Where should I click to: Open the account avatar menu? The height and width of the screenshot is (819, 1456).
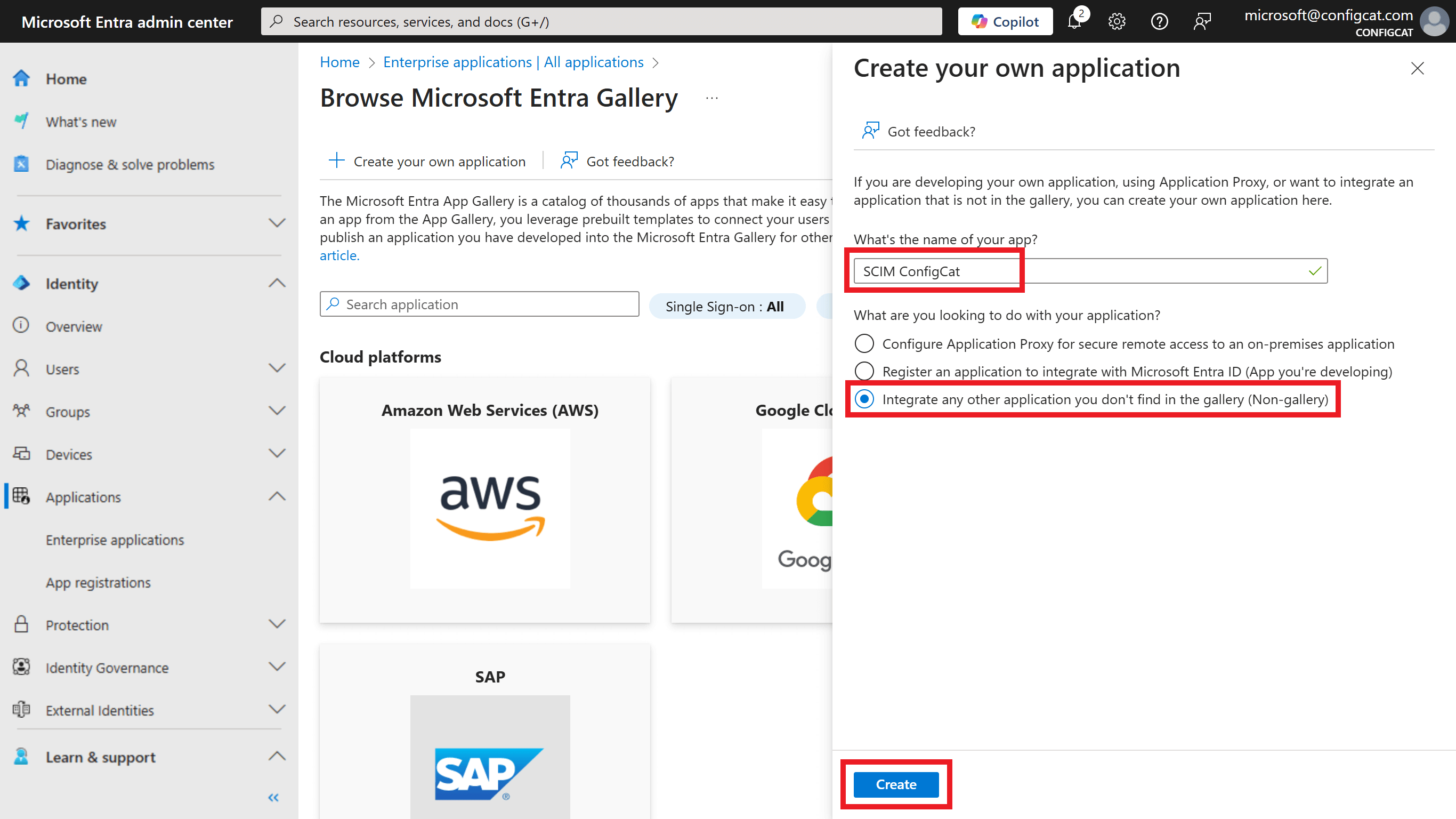(1434, 21)
